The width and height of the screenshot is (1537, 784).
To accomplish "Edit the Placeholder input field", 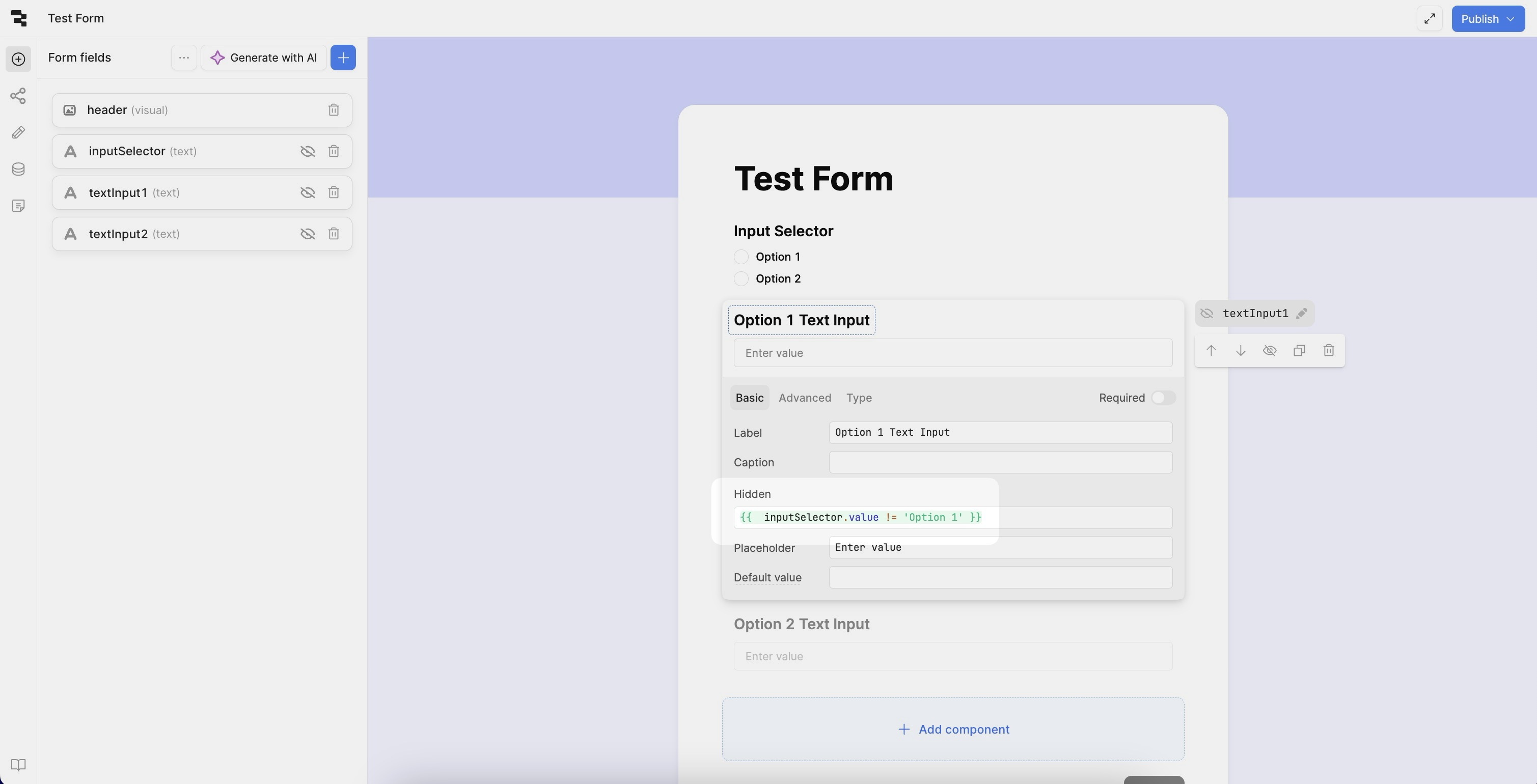I will tap(1000, 548).
